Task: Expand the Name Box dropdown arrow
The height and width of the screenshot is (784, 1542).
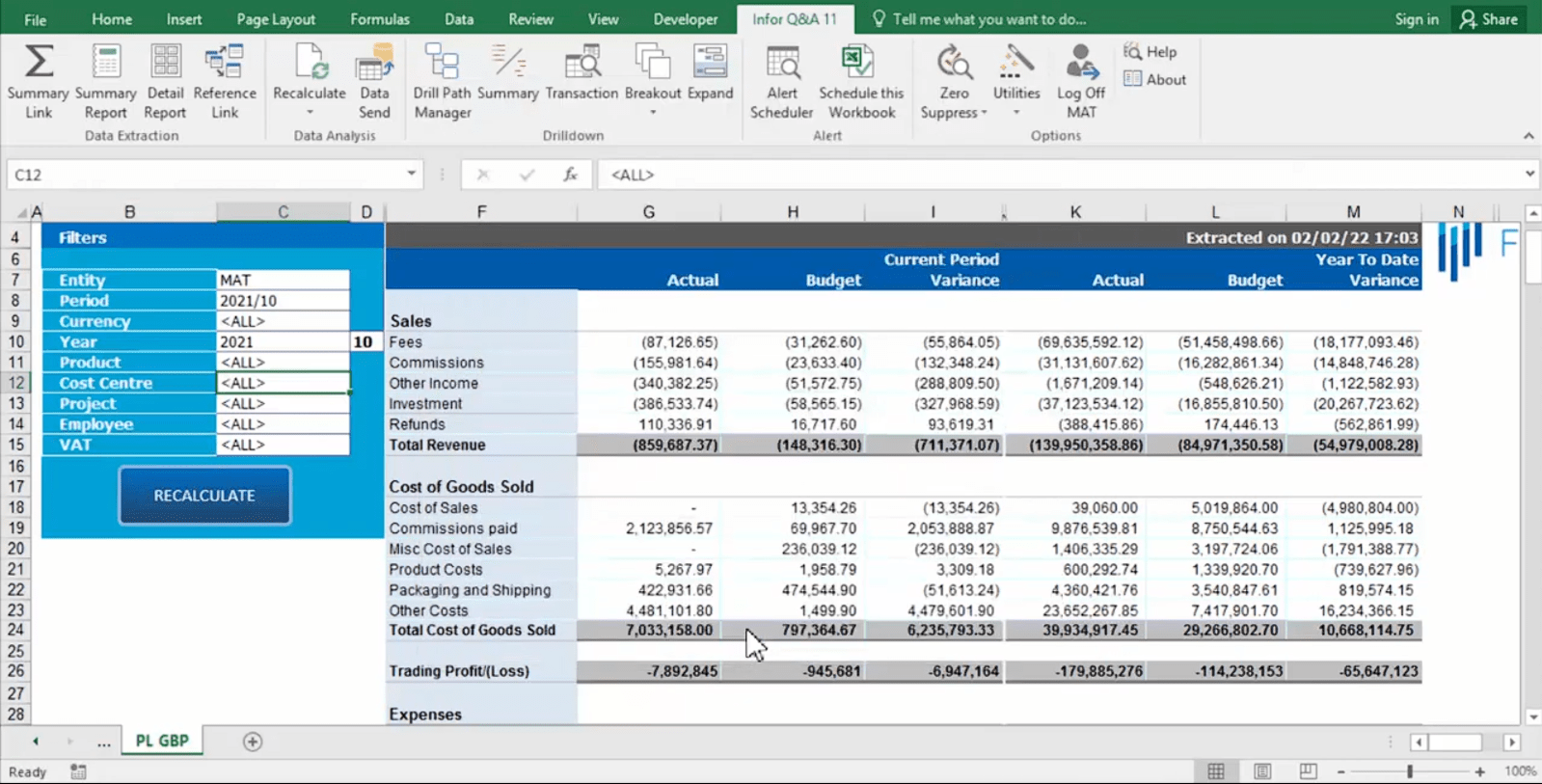Action: tap(412, 174)
